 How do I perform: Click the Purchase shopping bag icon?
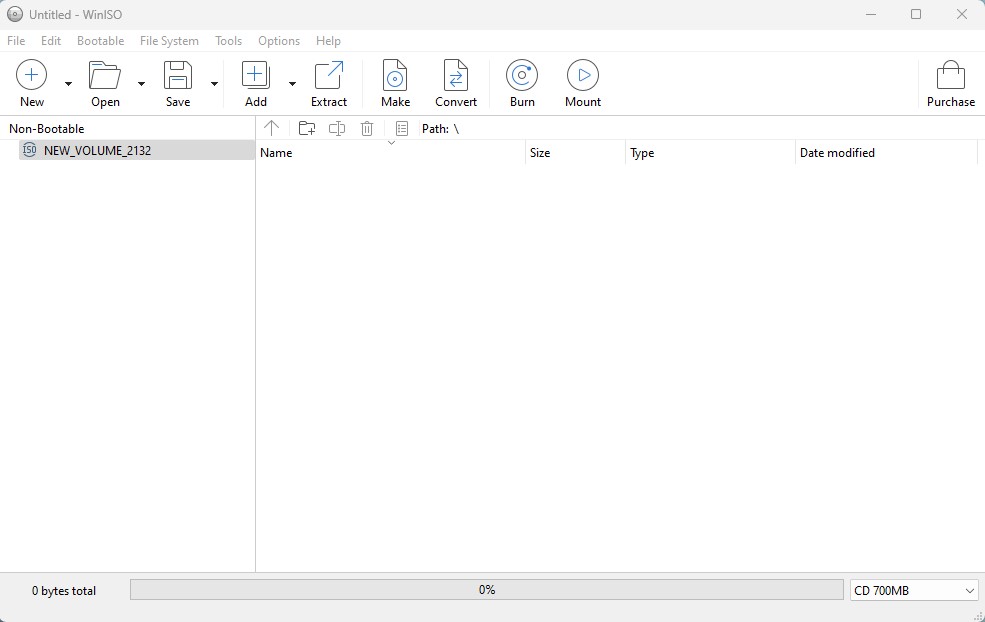click(950, 75)
